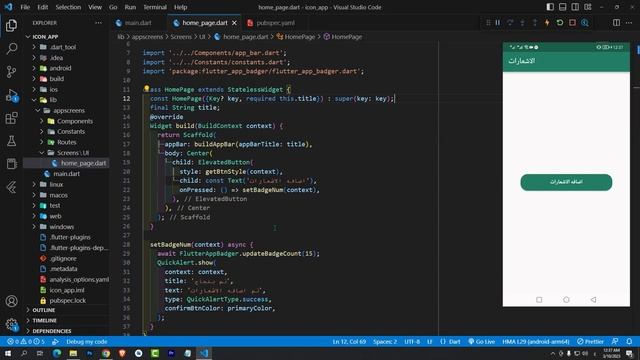Click green Restart debug icon
This screenshot has width=640, height=360.
[560, 23]
